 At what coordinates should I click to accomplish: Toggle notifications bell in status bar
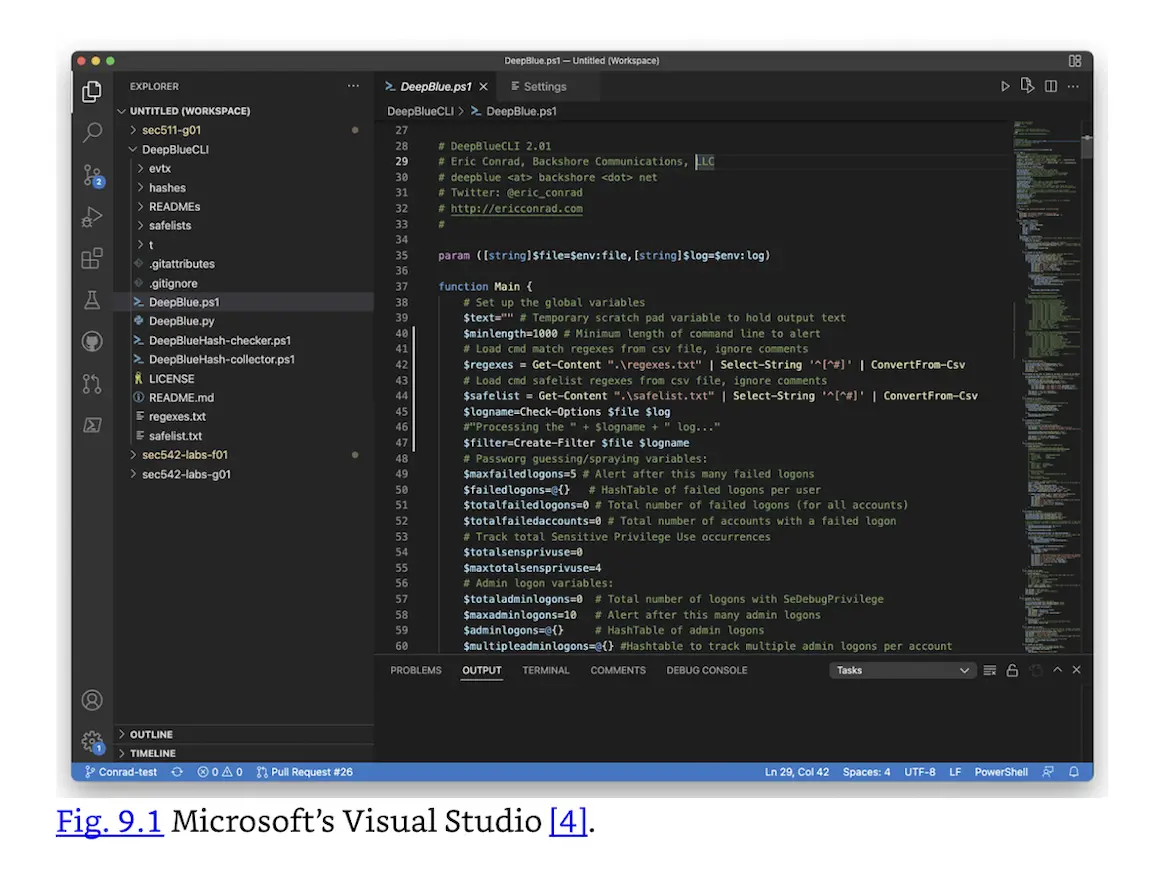point(1074,772)
